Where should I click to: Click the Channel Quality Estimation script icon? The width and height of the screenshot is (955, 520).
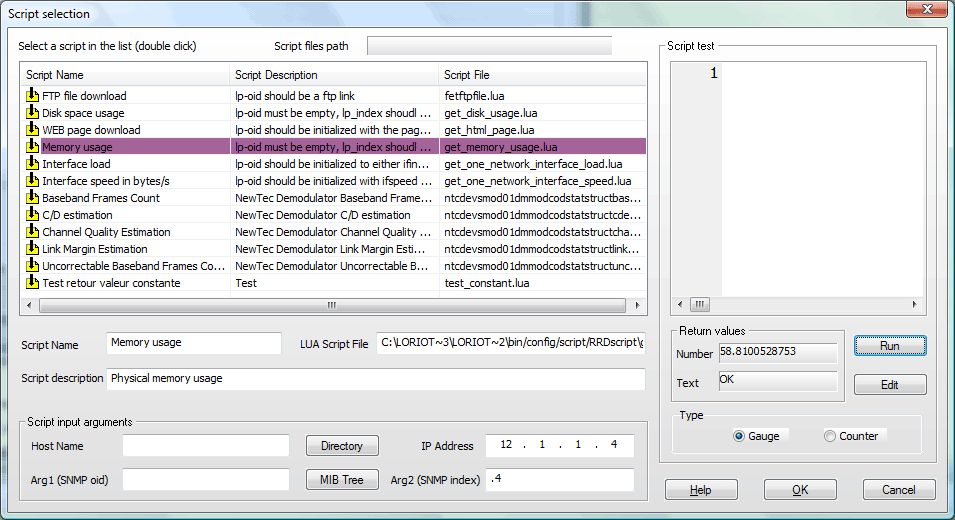[x=32, y=231]
